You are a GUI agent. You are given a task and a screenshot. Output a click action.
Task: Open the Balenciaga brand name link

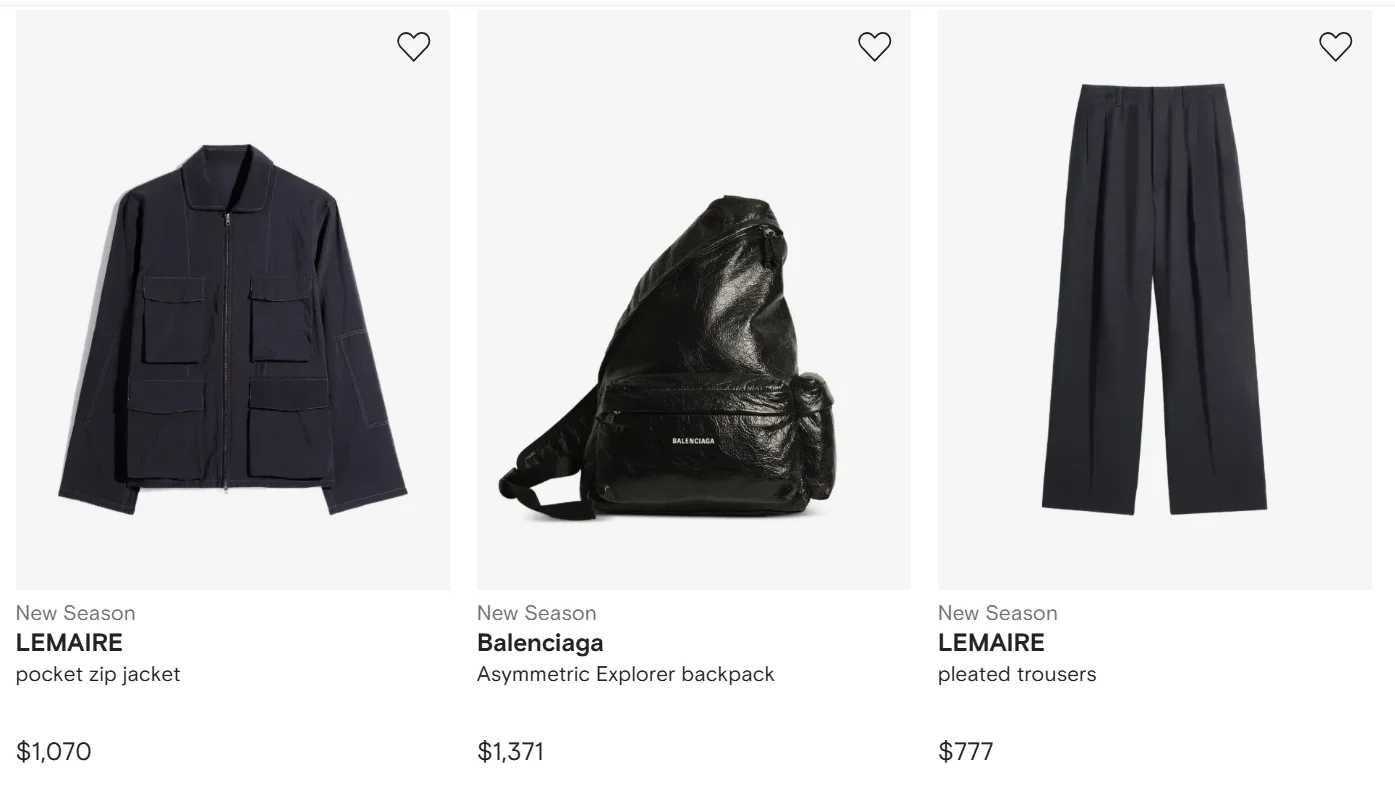click(x=540, y=643)
